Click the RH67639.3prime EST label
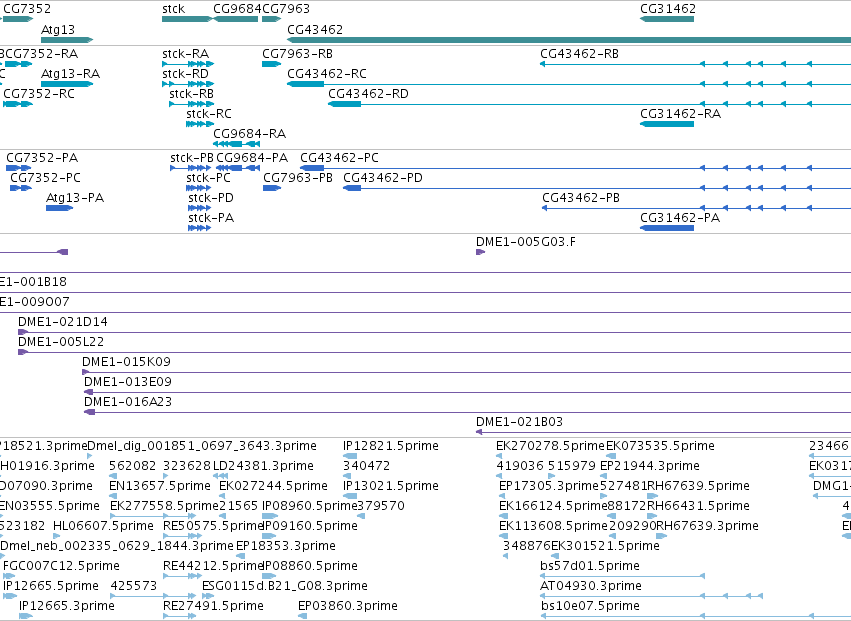Image resolution: width=851 pixels, height=621 pixels. pyautogui.click(x=707, y=527)
